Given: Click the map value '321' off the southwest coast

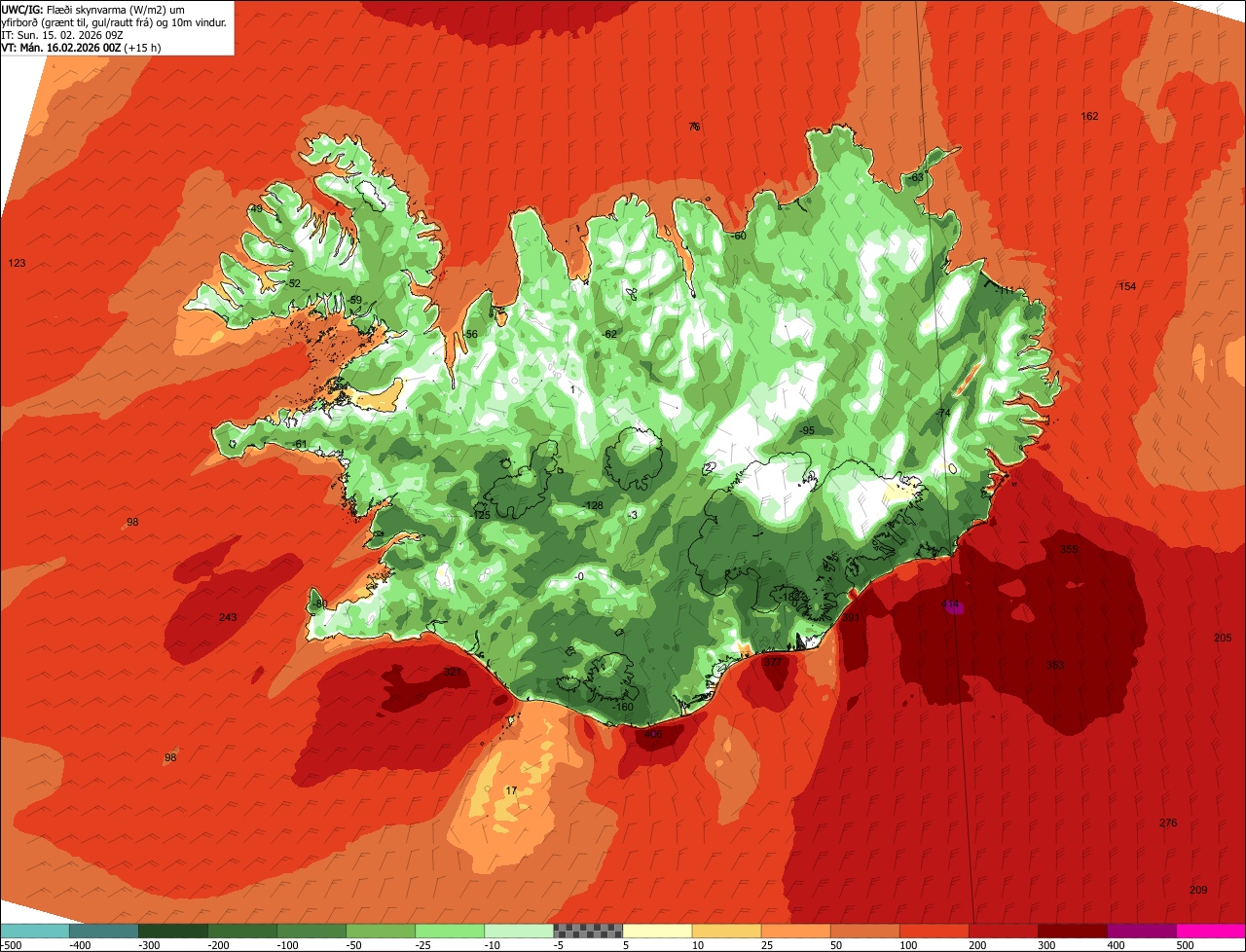Looking at the screenshot, I should coord(453,673).
